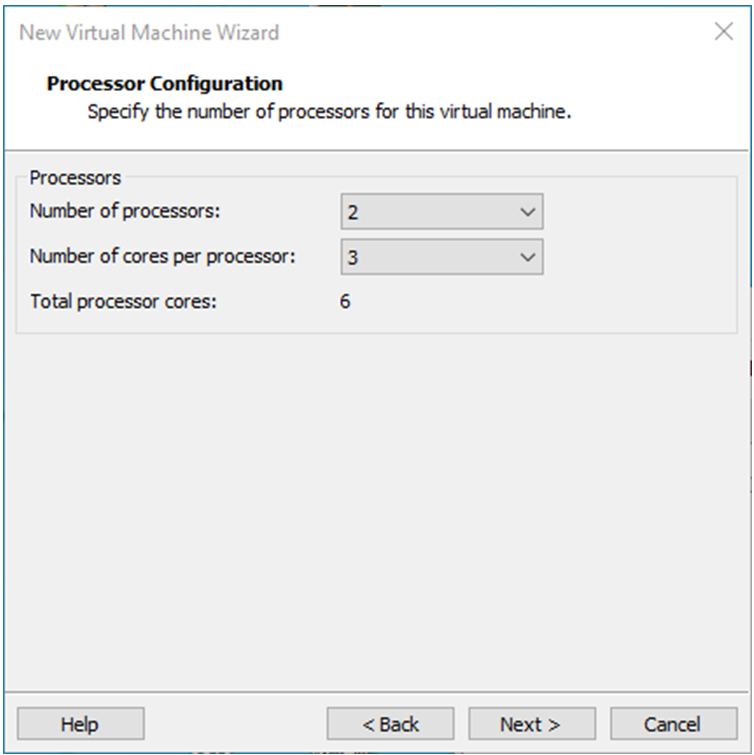Click the New Virtual Machine Wizard title bar text
The image size is (754, 755).
click(x=149, y=33)
